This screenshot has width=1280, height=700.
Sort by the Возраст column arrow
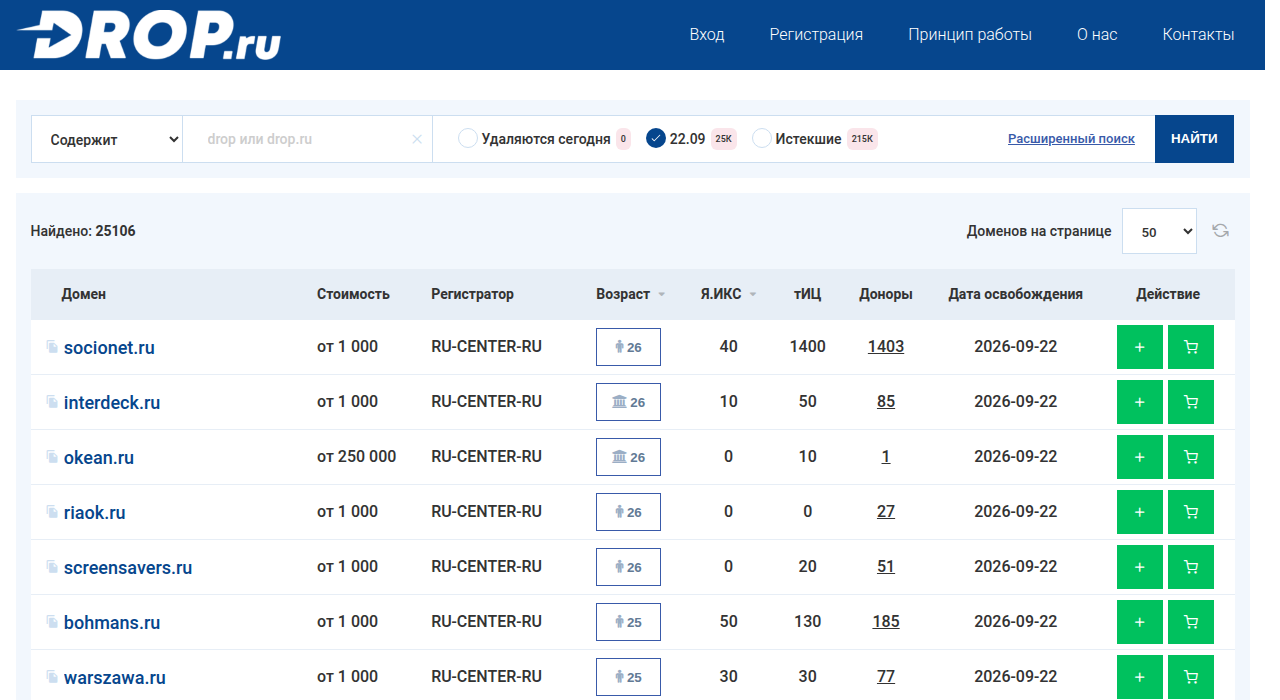pyautogui.click(x=661, y=295)
